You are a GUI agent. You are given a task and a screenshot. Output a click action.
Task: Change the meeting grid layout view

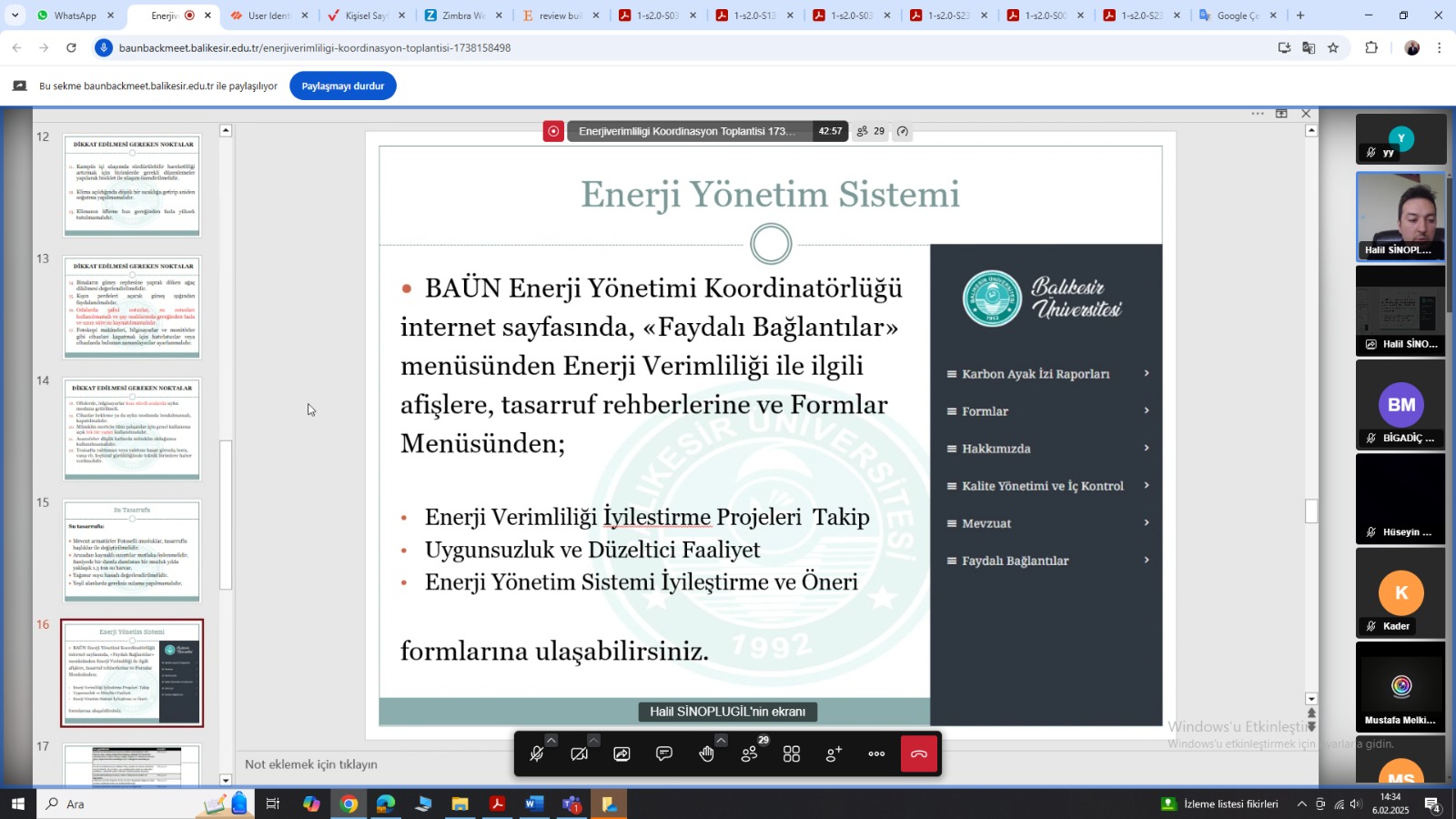click(x=792, y=754)
